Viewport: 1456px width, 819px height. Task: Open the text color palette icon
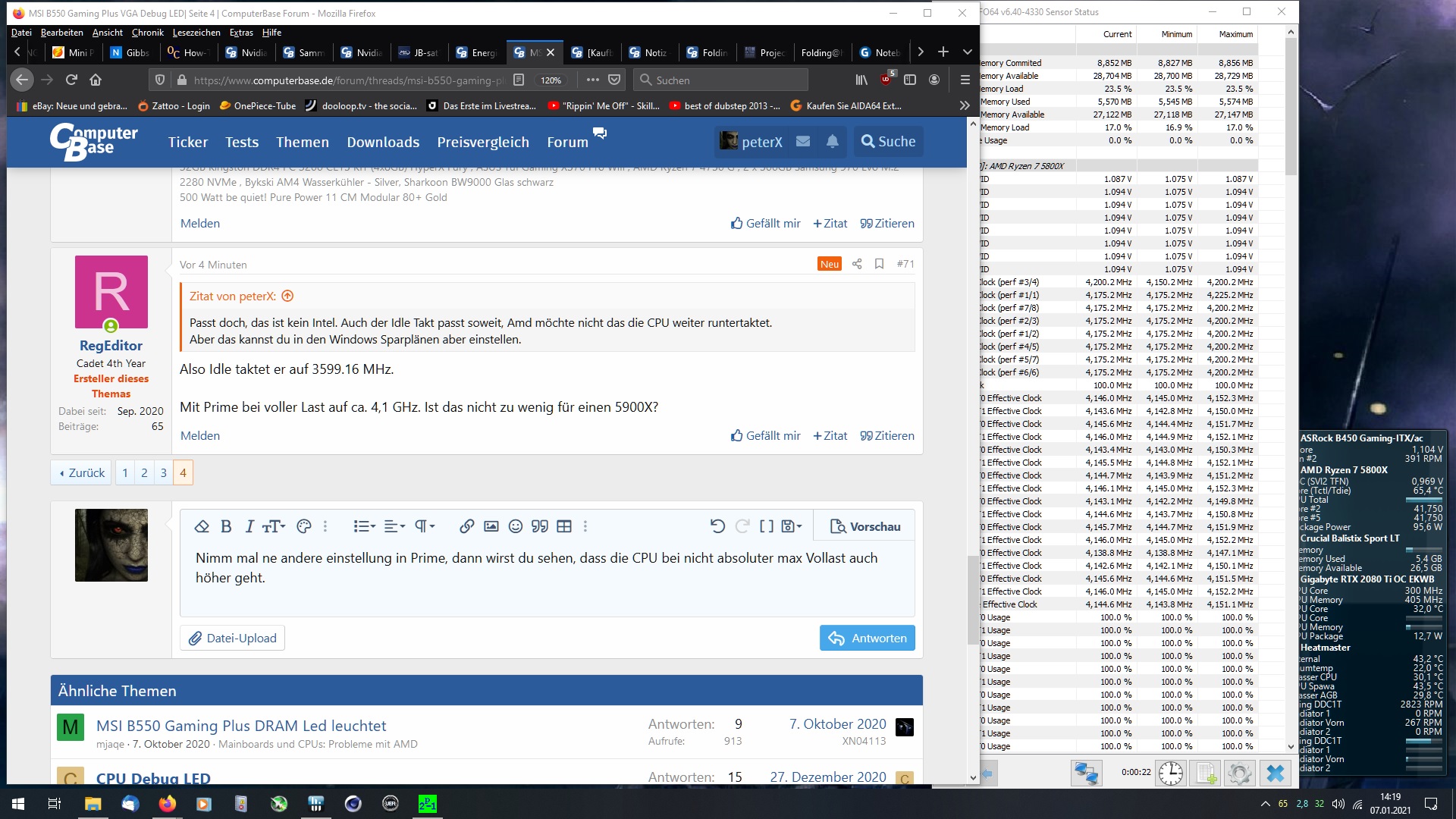tap(304, 526)
